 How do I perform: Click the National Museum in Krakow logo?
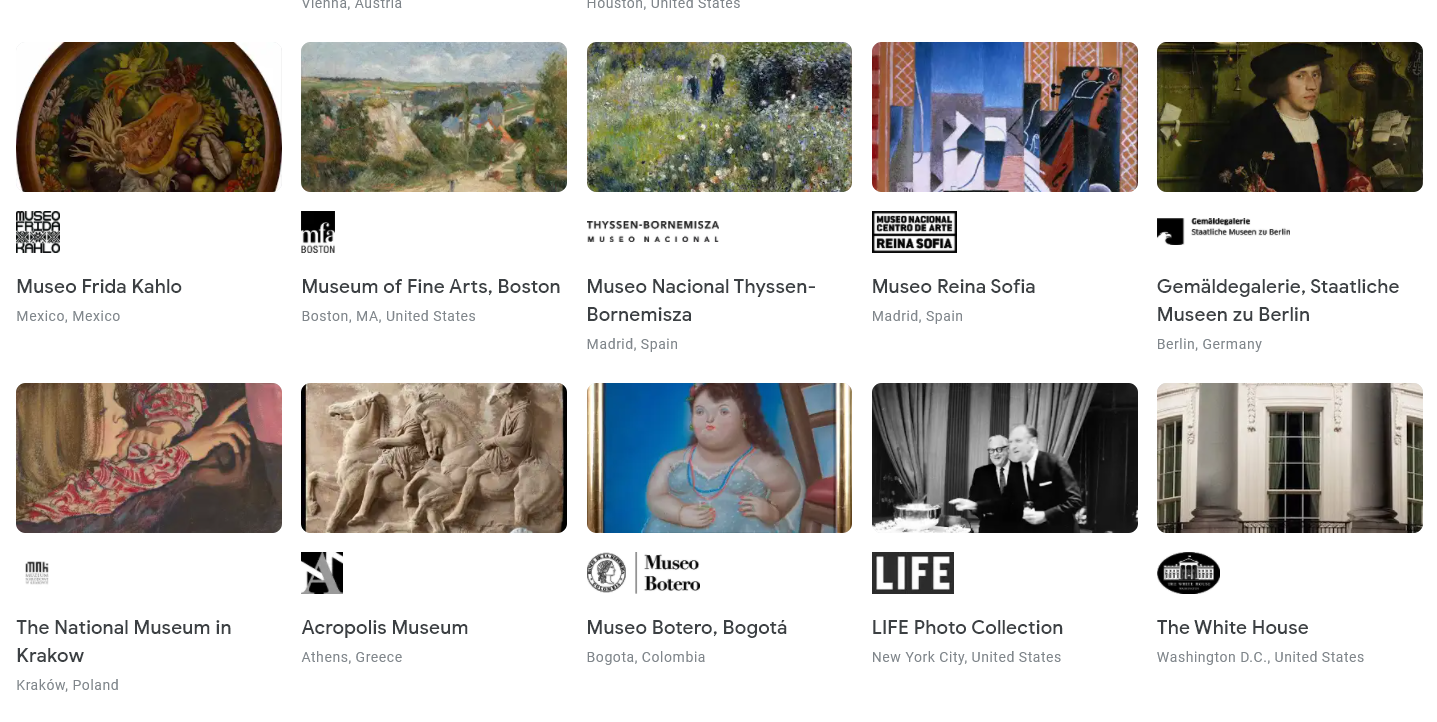[x=37, y=573]
